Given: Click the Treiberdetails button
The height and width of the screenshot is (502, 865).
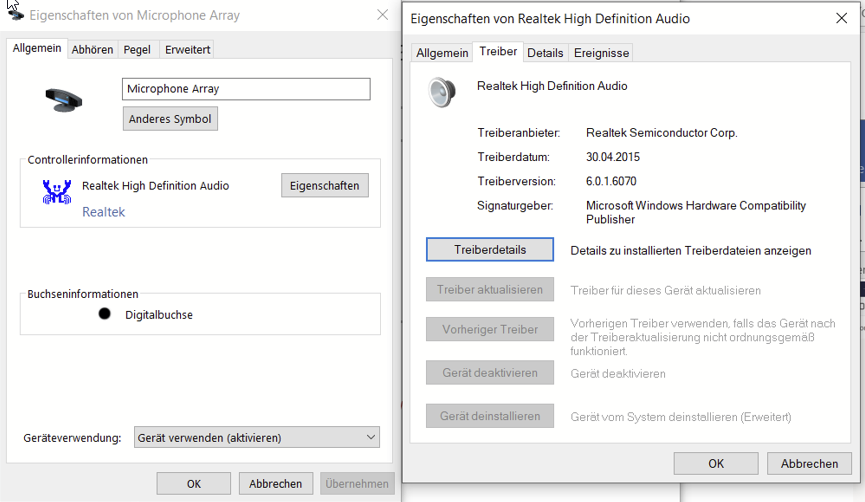Looking at the screenshot, I should point(490,249).
